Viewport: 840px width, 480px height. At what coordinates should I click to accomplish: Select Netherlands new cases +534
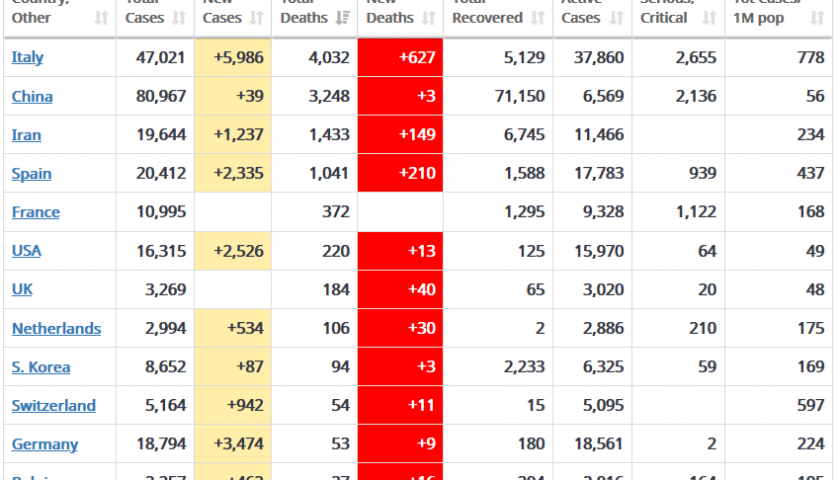click(x=245, y=328)
